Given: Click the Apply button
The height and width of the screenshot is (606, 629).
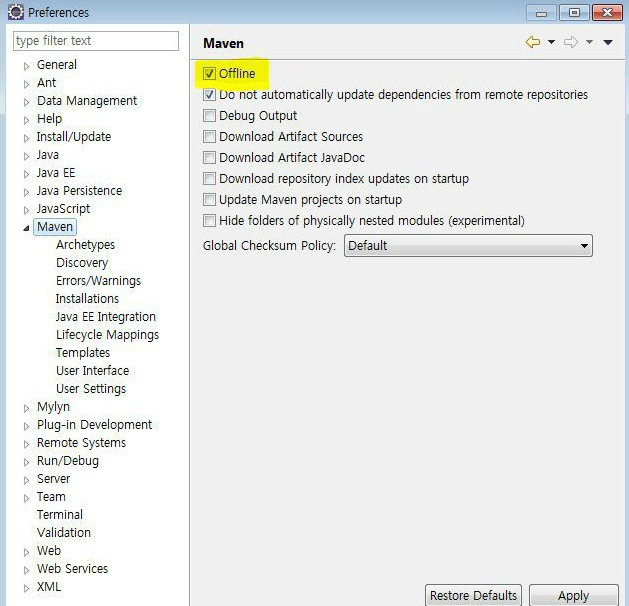Looking at the screenshot, I should (574, 596).
